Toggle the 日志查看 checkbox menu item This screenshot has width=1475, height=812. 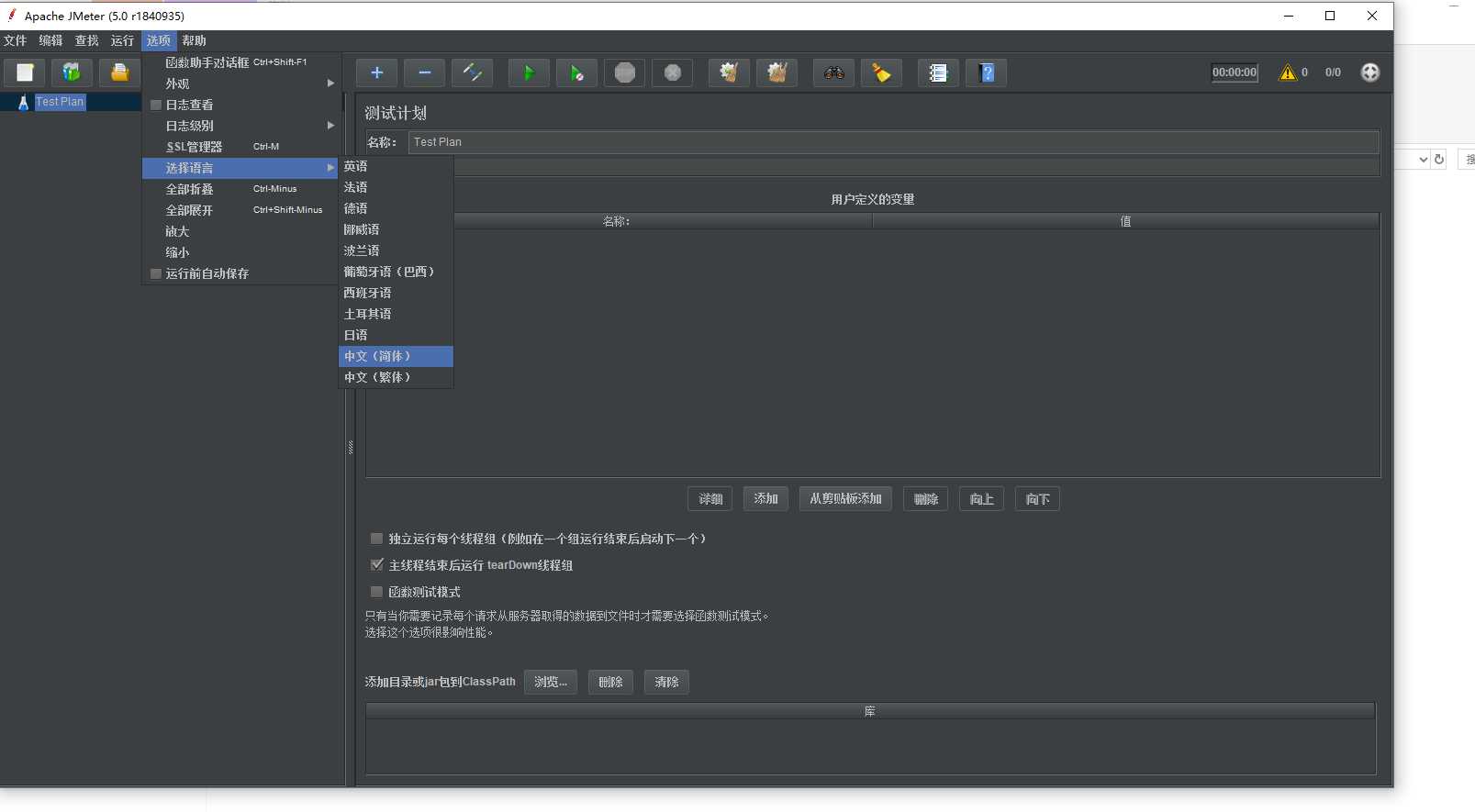[240, 105]
